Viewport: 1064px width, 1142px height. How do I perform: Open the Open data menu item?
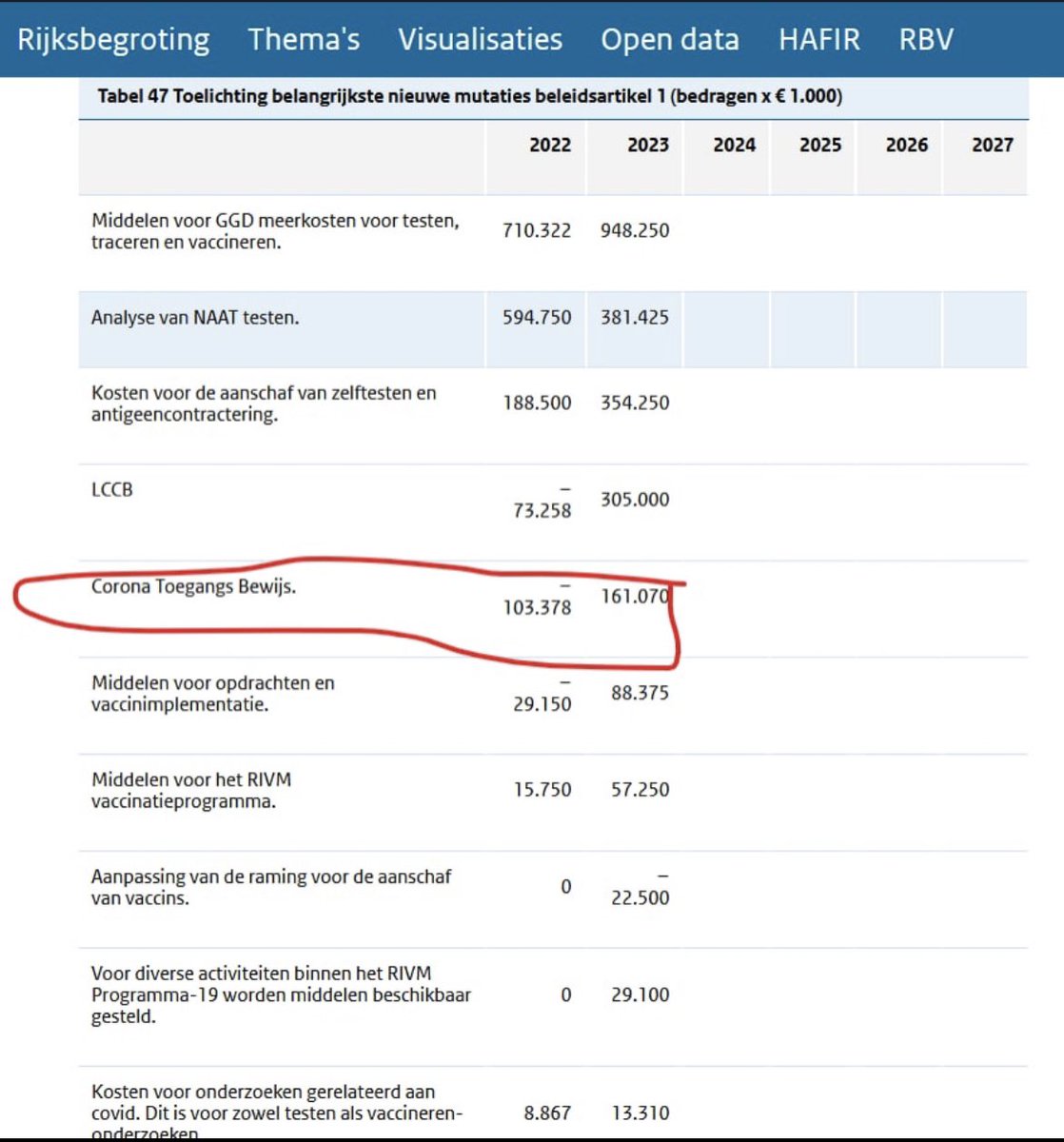pyautogui.click(x=669, y=39)
